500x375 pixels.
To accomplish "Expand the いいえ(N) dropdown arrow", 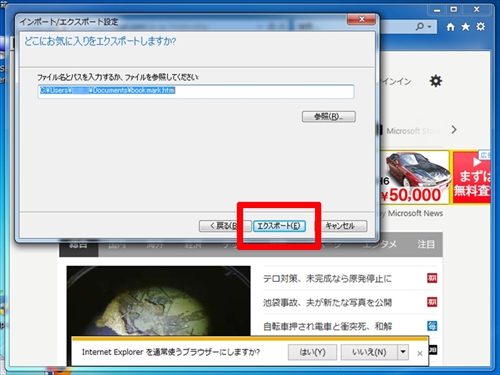I will [403, 352].
